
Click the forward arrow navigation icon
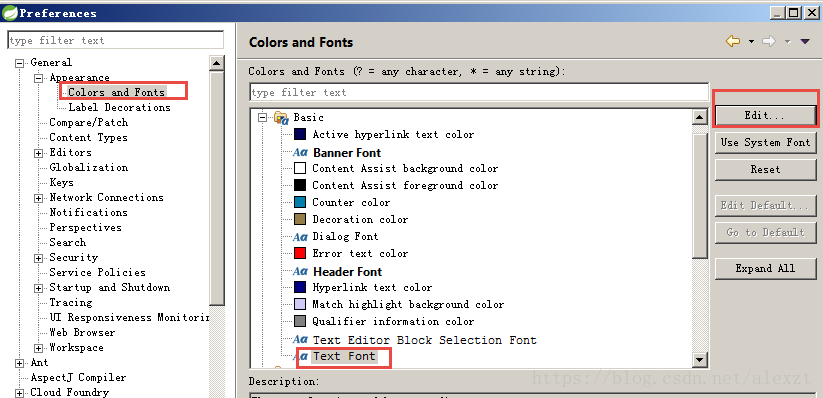pos(769,41)
